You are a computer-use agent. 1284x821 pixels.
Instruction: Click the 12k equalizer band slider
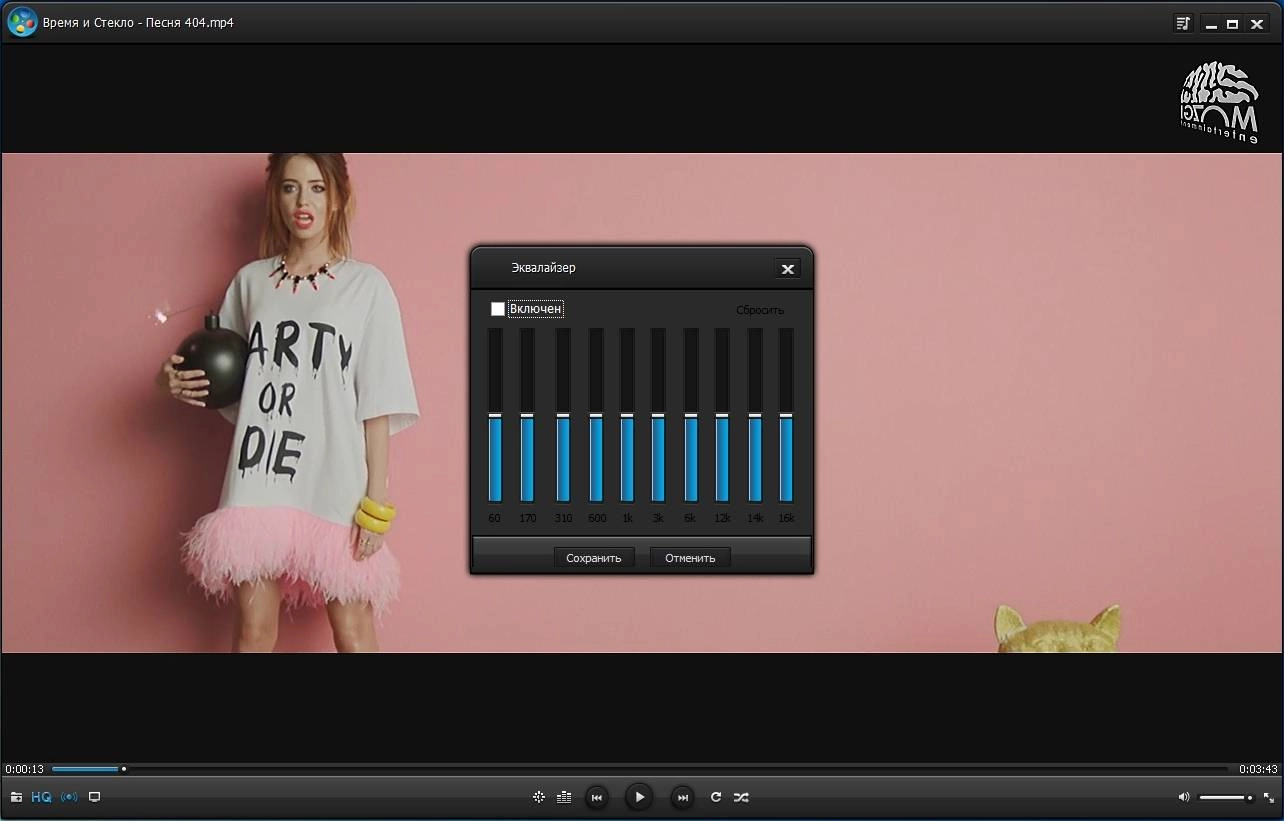point(722,415)
